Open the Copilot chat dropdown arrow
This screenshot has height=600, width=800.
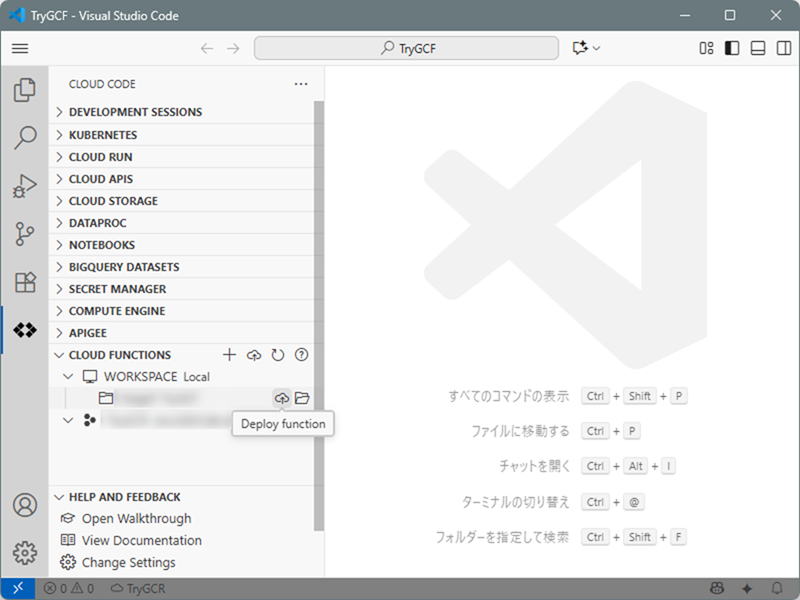coord(596,48)
